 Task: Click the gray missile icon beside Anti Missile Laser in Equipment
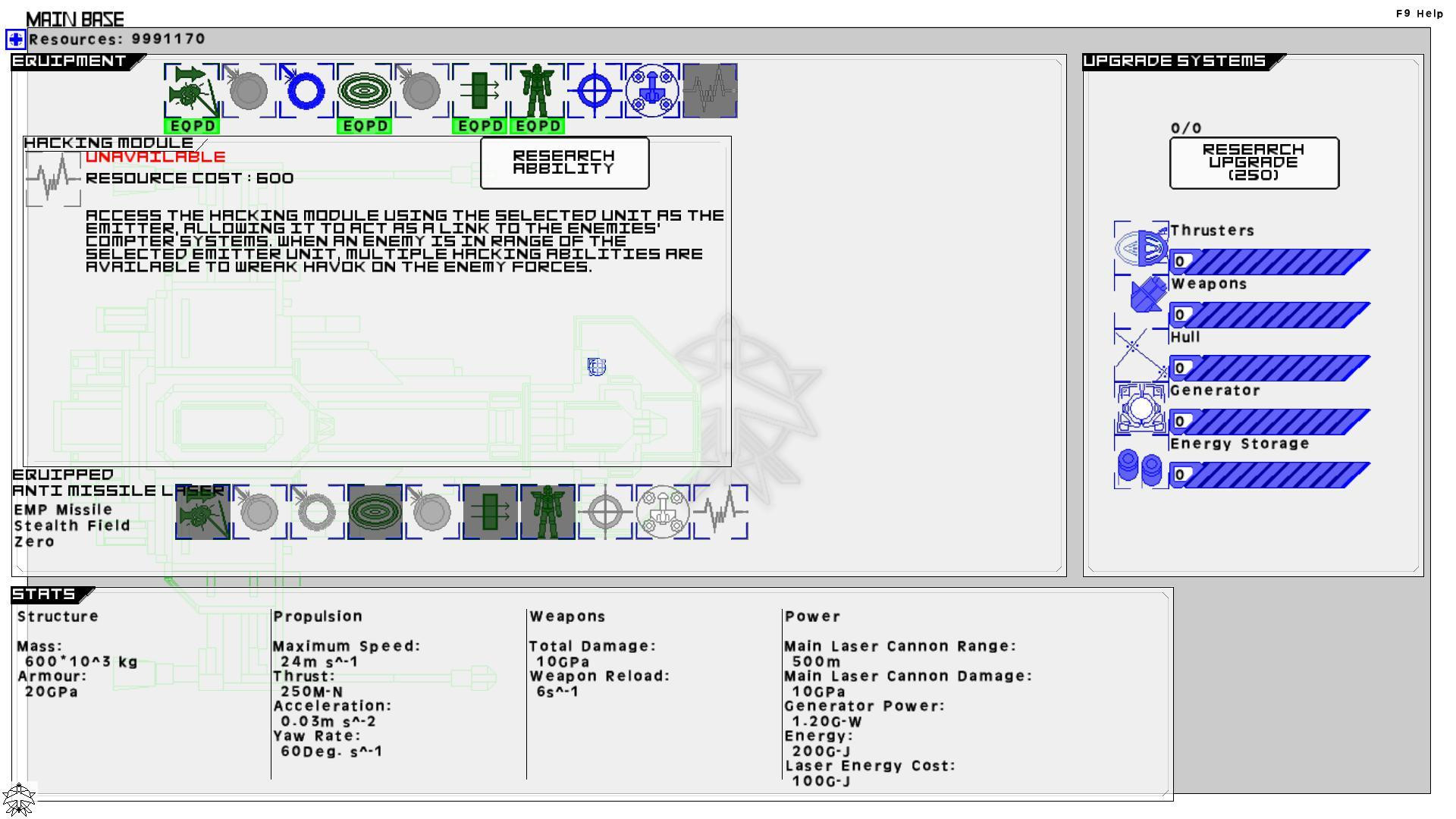(x=249, y=91)
